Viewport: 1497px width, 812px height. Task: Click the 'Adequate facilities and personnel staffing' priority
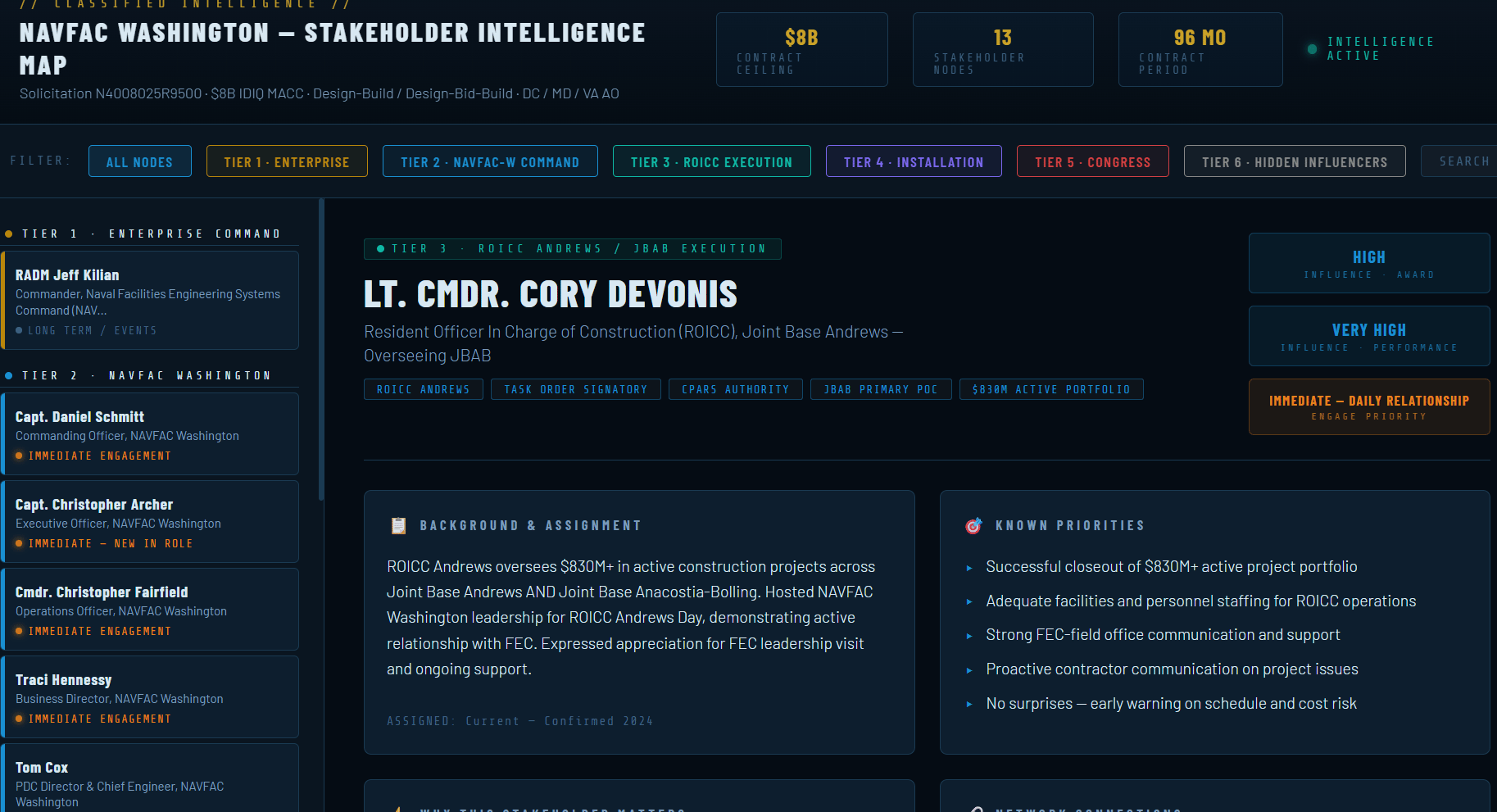click(1201, 601)
